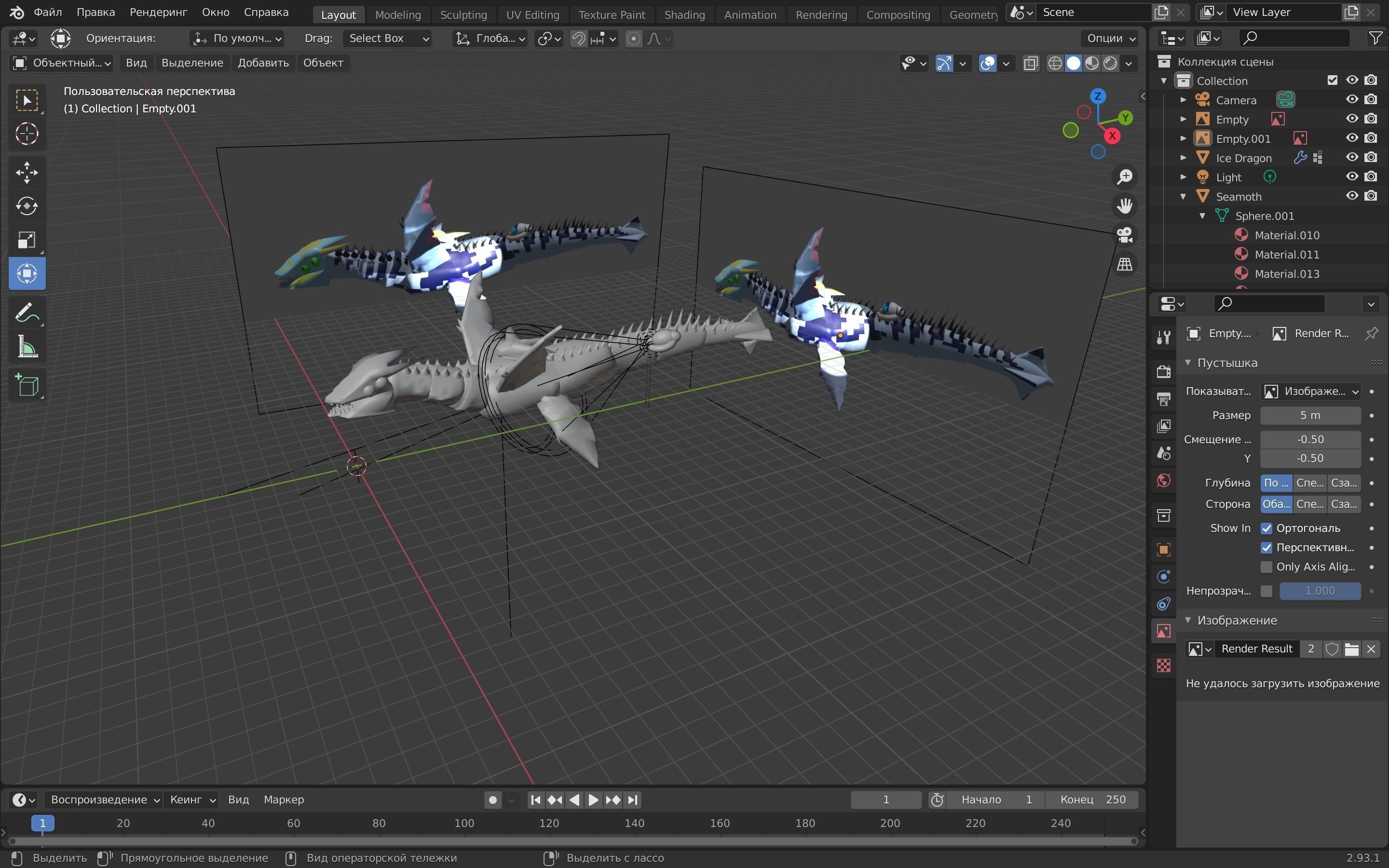
Task: Switch to wireframe viewport shading
Action: (x=1055, y=63)
